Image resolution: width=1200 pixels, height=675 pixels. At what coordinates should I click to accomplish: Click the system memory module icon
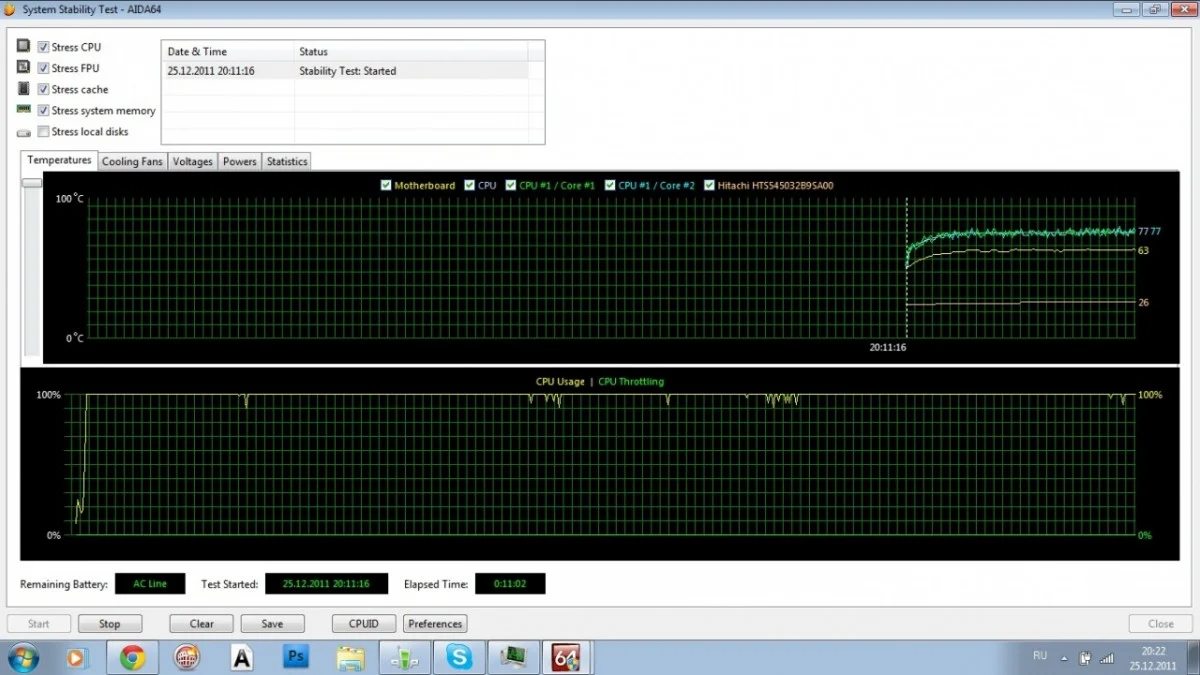[x=24, y=110]
